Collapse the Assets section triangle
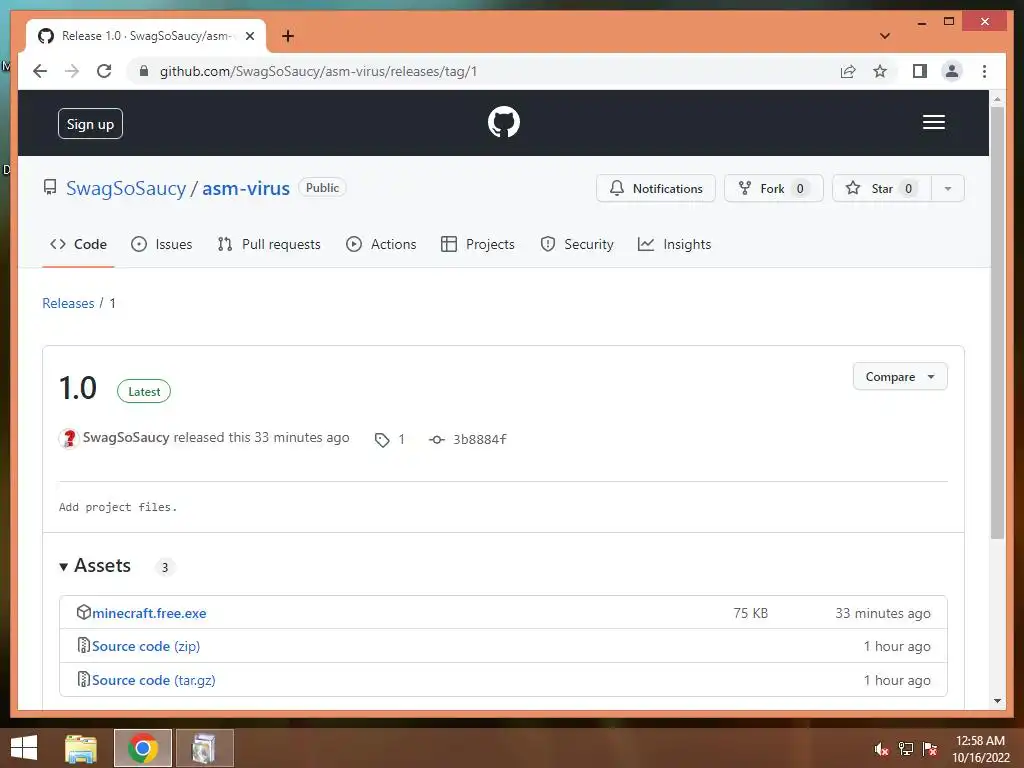Screen dimensions: 1024x768 tap(63, 567)
